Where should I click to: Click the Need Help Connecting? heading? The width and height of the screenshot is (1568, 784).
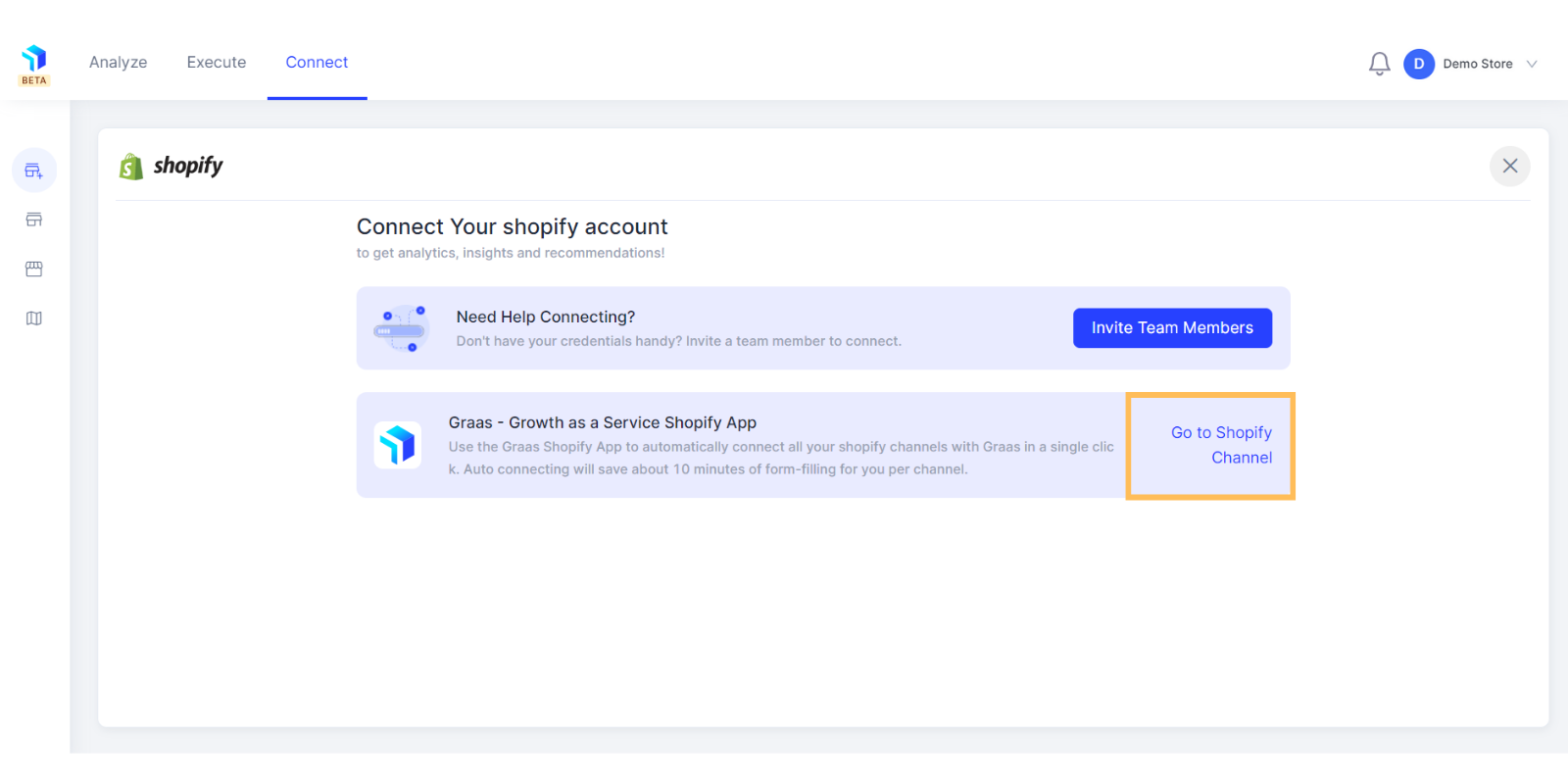(x=545, y=317)
